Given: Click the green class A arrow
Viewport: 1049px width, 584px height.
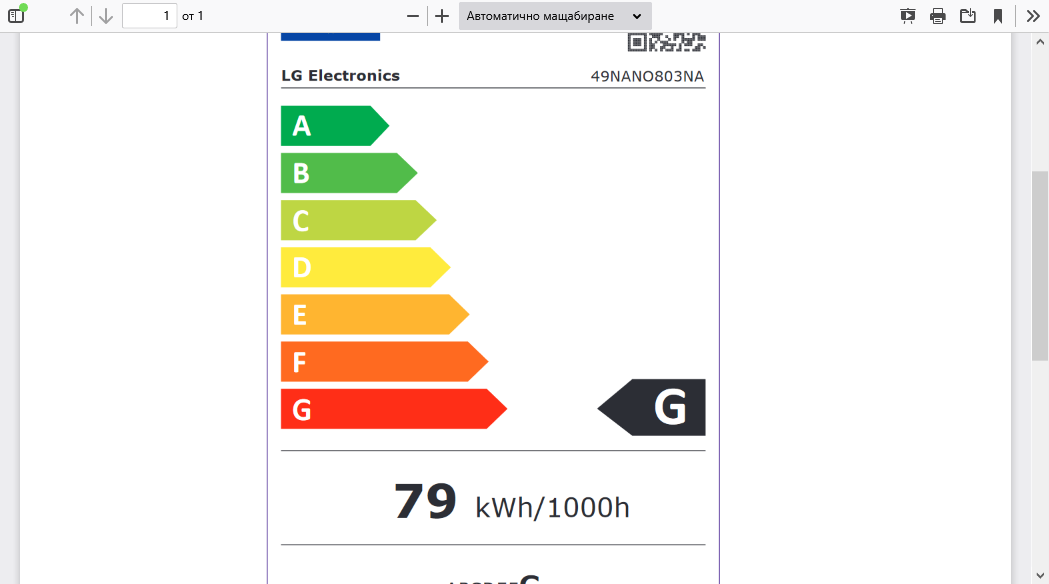Looking at the screenshot, I should (x=335, y=126).
